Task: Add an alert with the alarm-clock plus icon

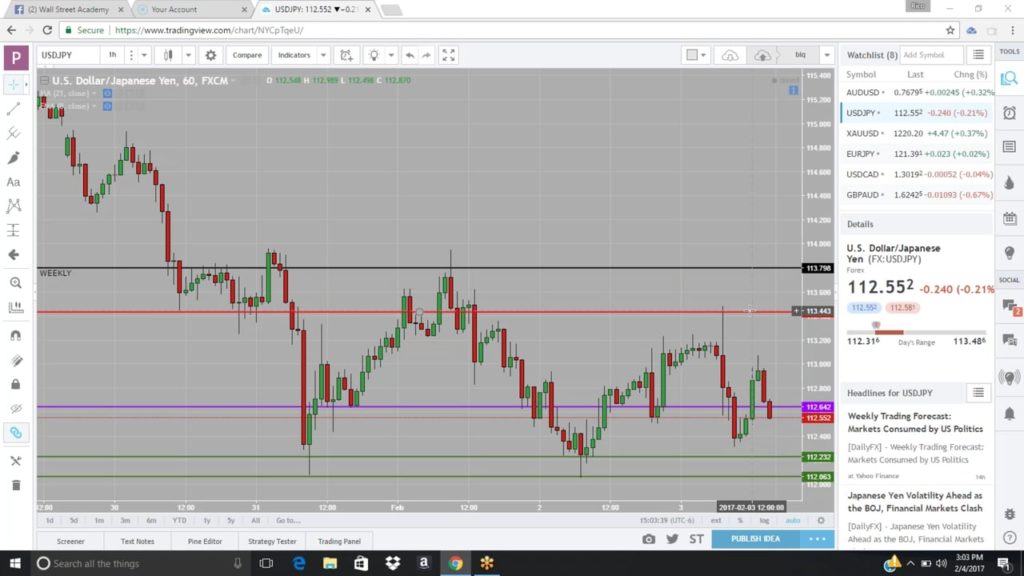Action: coord(346,56)
